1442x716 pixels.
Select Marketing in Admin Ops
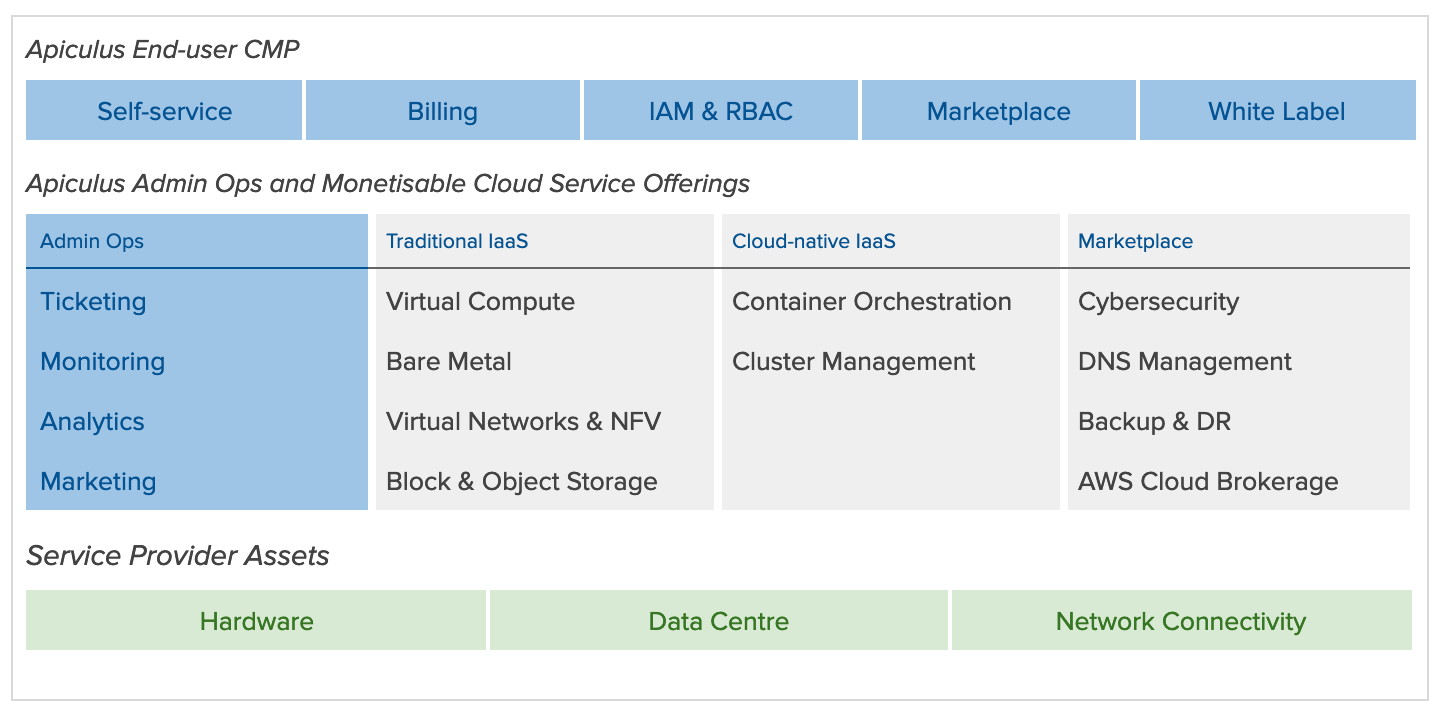coord(98,482)
